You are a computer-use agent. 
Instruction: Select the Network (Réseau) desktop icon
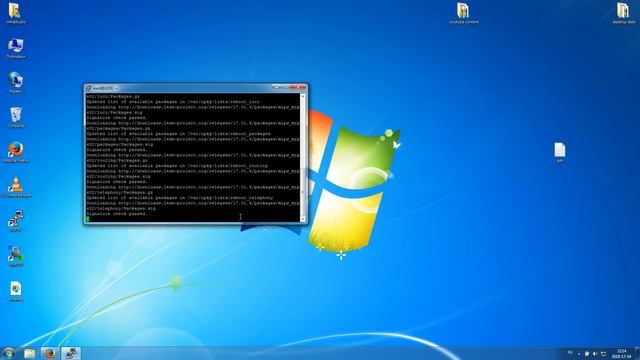point(16,83)
